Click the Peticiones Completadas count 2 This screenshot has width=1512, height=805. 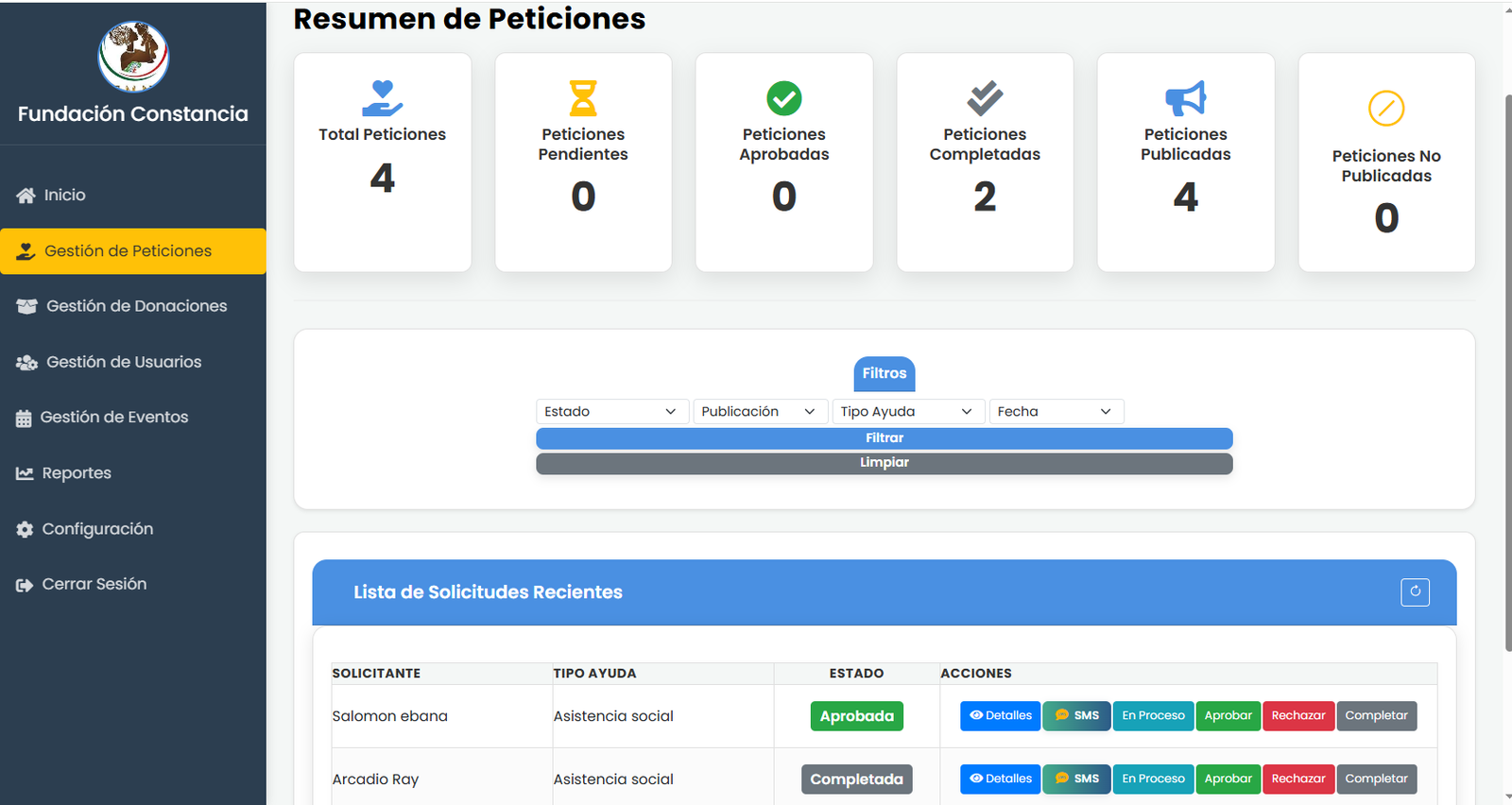pyautogui.click(x=985, y=197)
